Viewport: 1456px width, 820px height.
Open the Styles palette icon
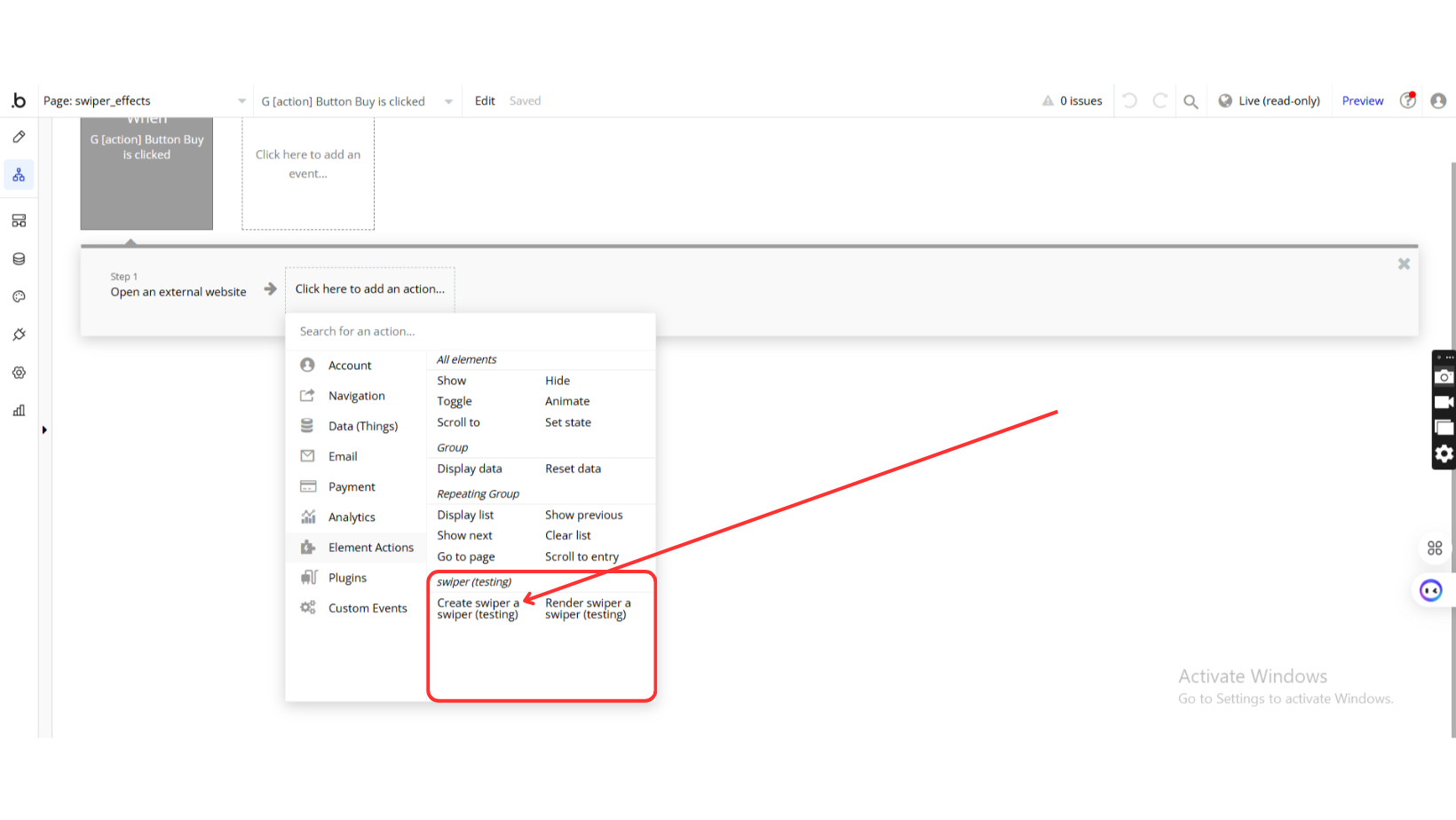coord(19,296)
